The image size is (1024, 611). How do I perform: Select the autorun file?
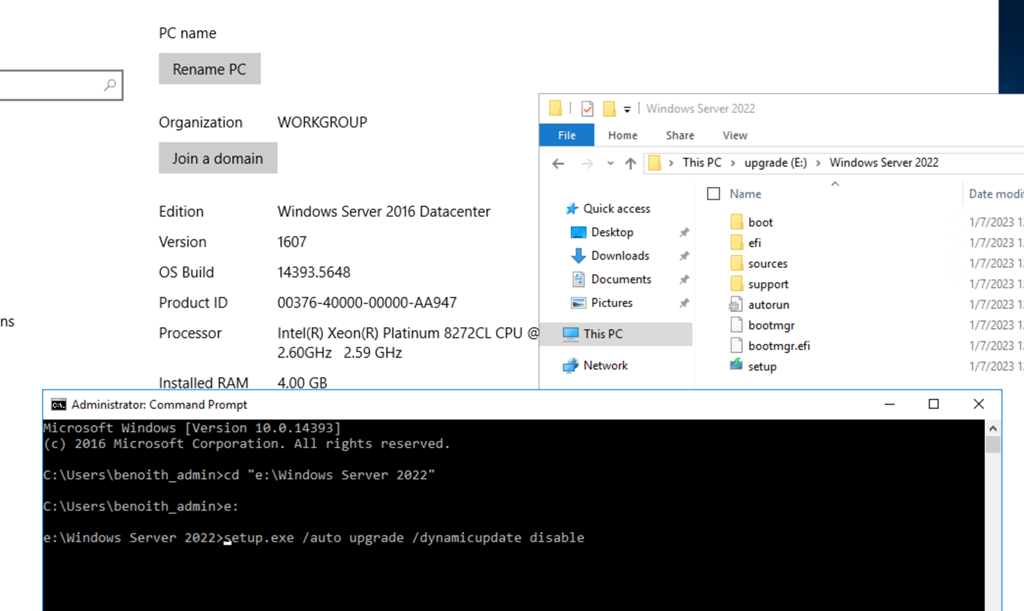pyautogui.click(x=763, y=304)
